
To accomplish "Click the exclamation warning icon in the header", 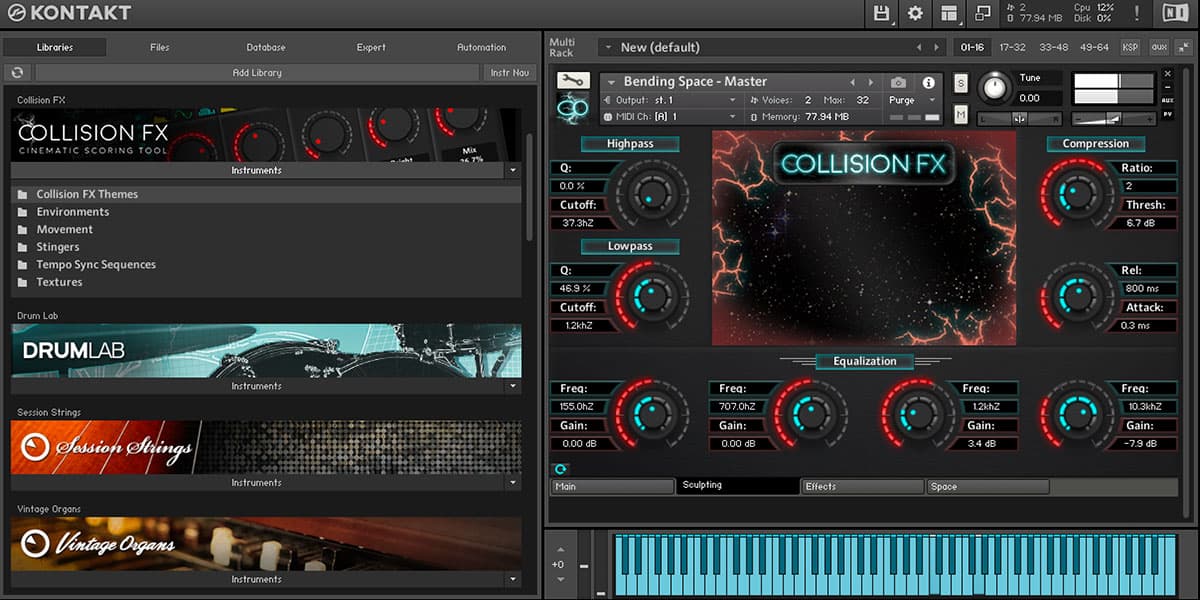I will point(1136,13).
